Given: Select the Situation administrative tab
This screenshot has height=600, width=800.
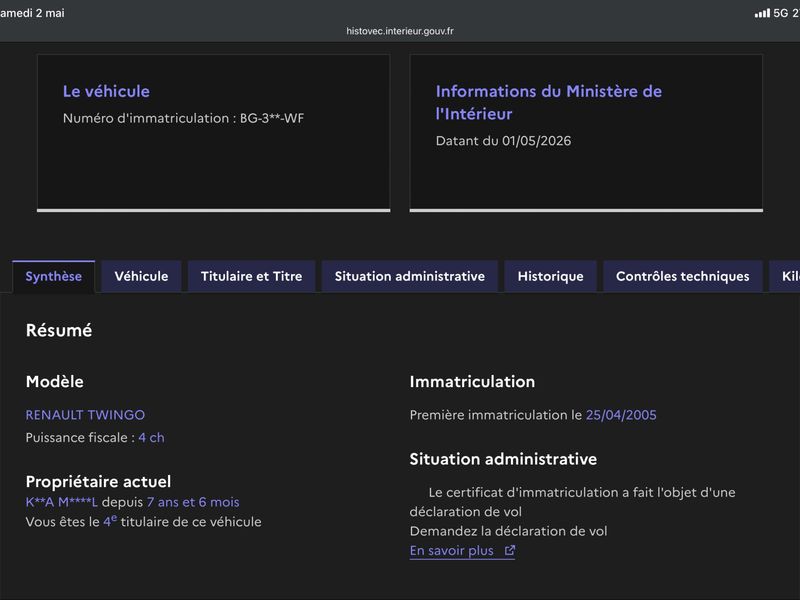Looking at the screenshot, I should (x=410, y=276).
